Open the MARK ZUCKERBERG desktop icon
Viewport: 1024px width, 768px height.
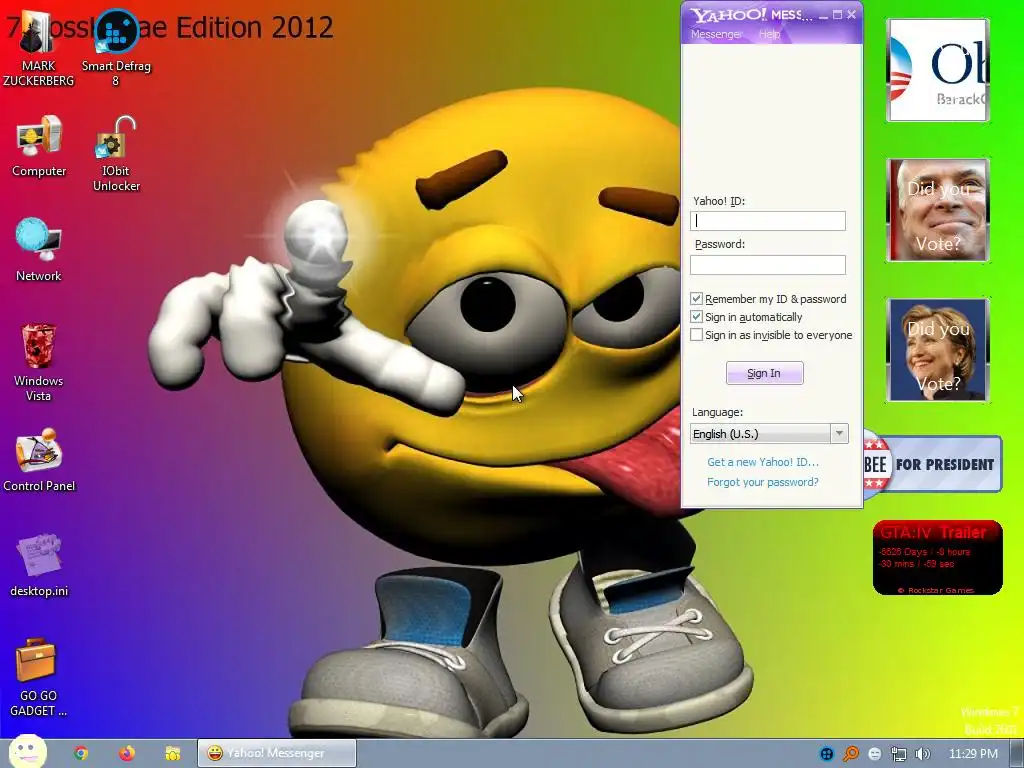(x=39, y=49)
